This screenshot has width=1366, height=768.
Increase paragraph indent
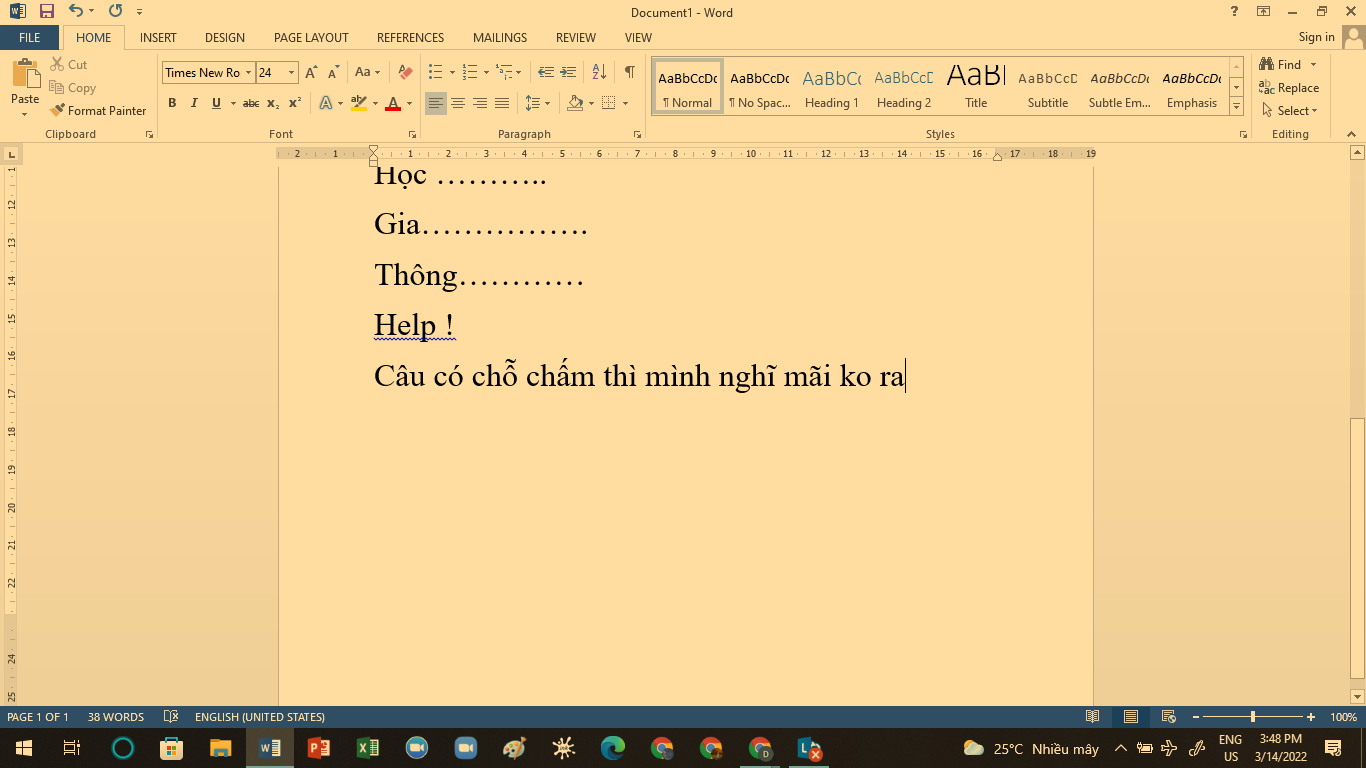click(x=568, y=72)
